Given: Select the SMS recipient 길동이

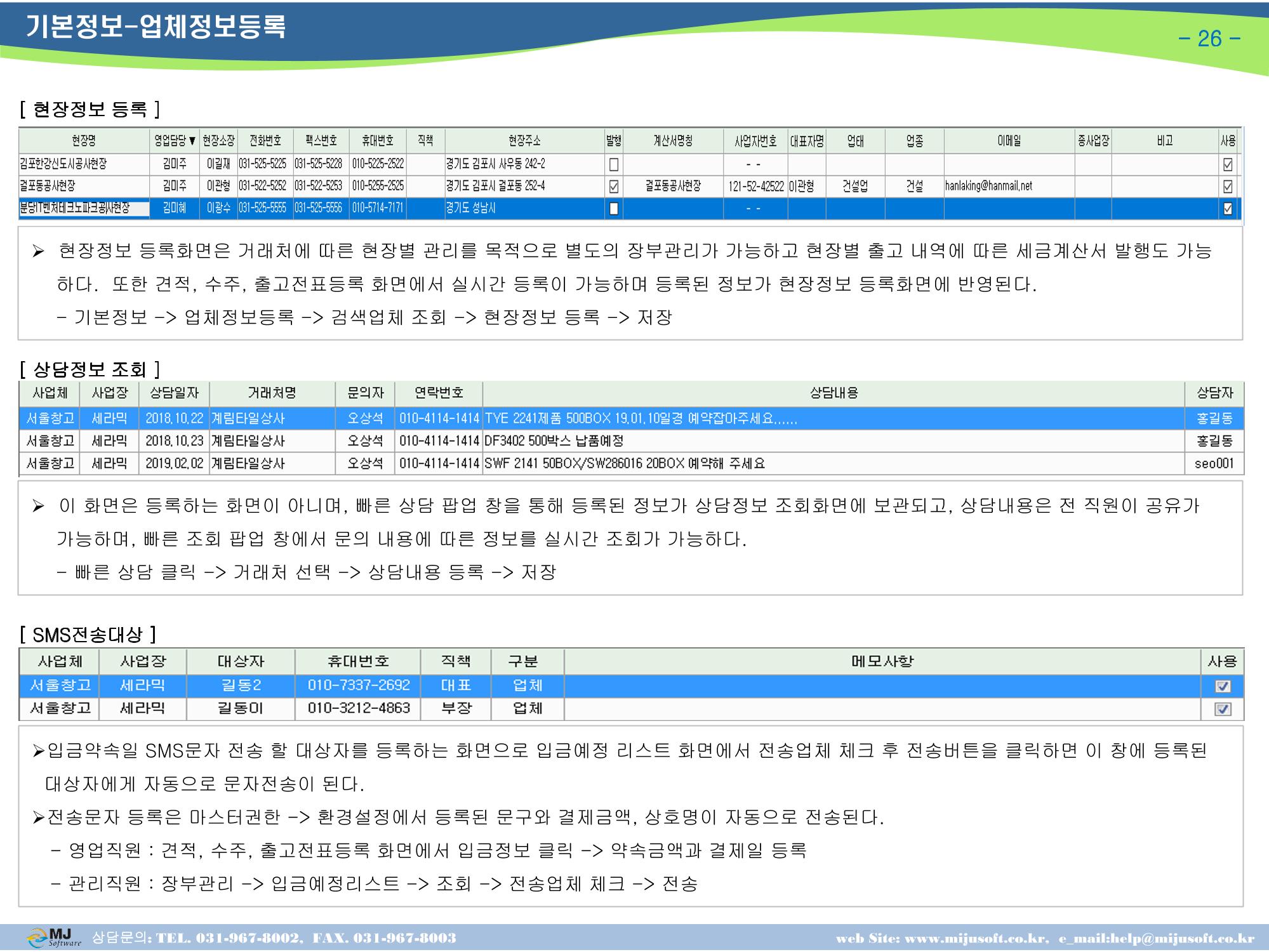Looking at the screenshot, I should click(x=241, y=708).
